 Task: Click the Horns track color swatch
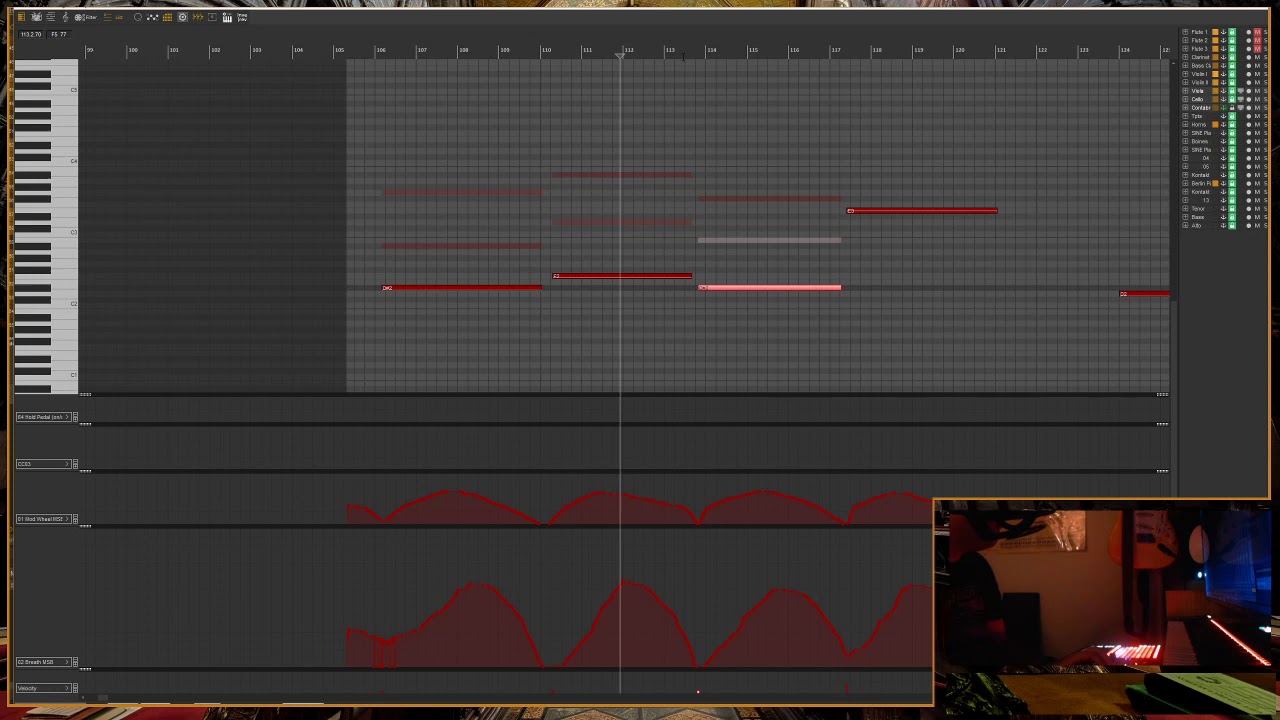[1215, 125]
